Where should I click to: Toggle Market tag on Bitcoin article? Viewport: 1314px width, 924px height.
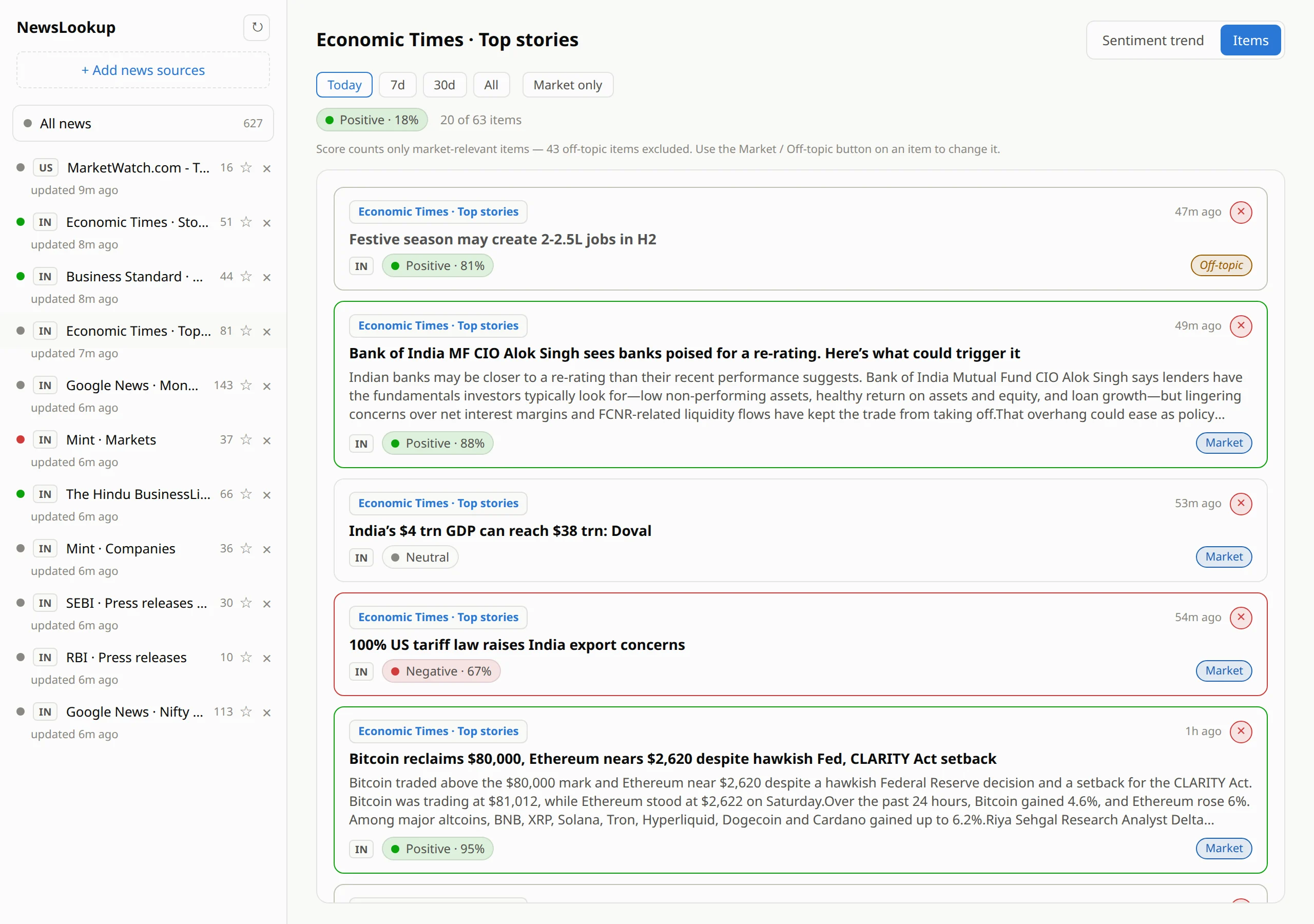point(1224,848)
